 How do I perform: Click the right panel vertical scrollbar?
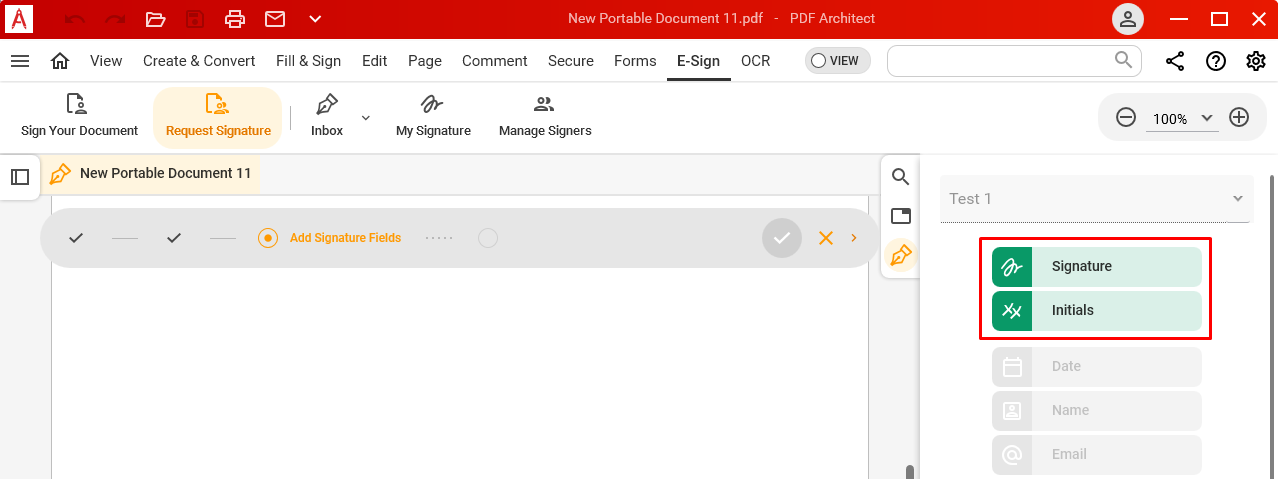click(1272, 327)
